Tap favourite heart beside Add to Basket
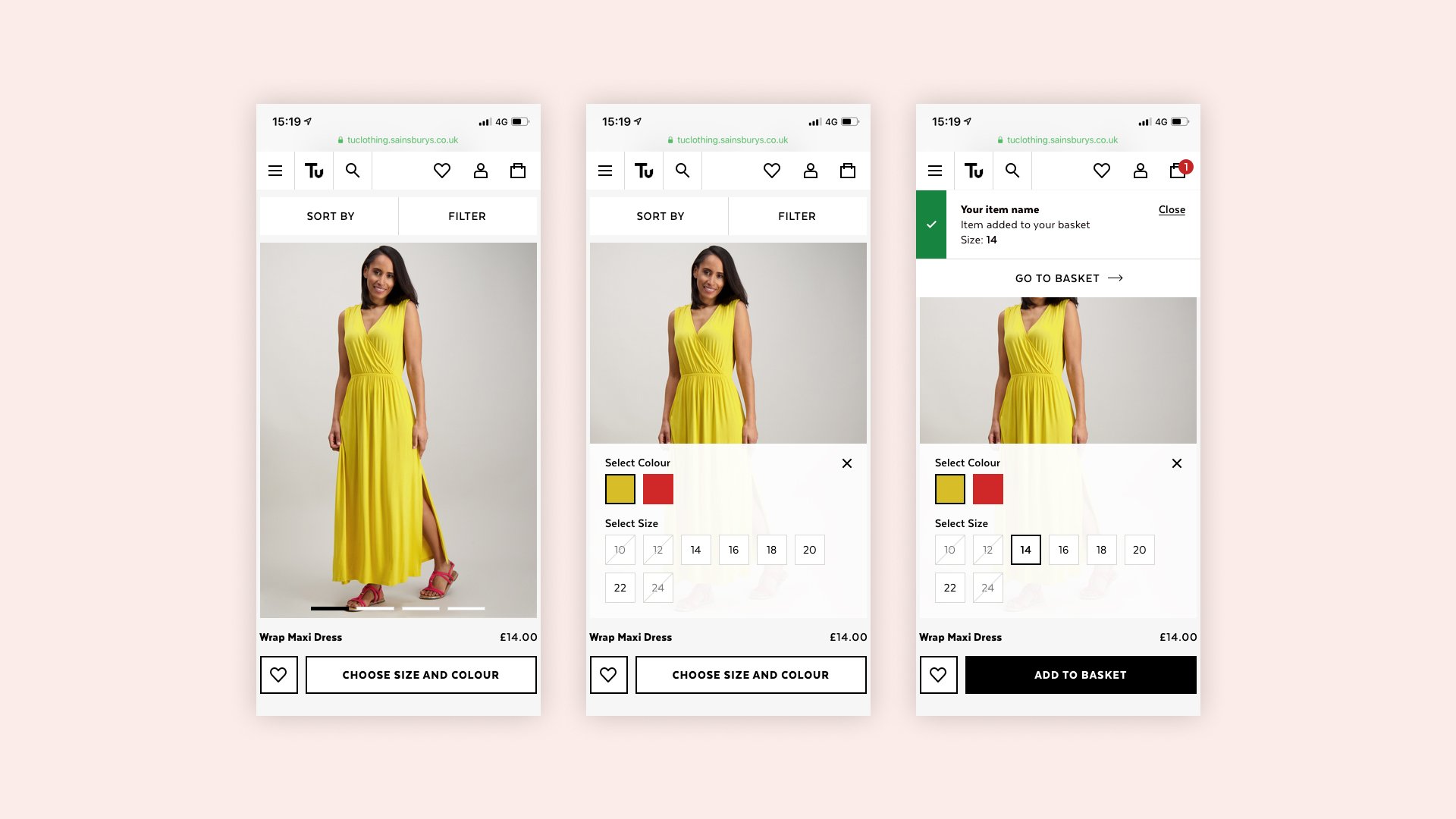The height and width of the screenshot is (819, 1456). pos(938,675)
